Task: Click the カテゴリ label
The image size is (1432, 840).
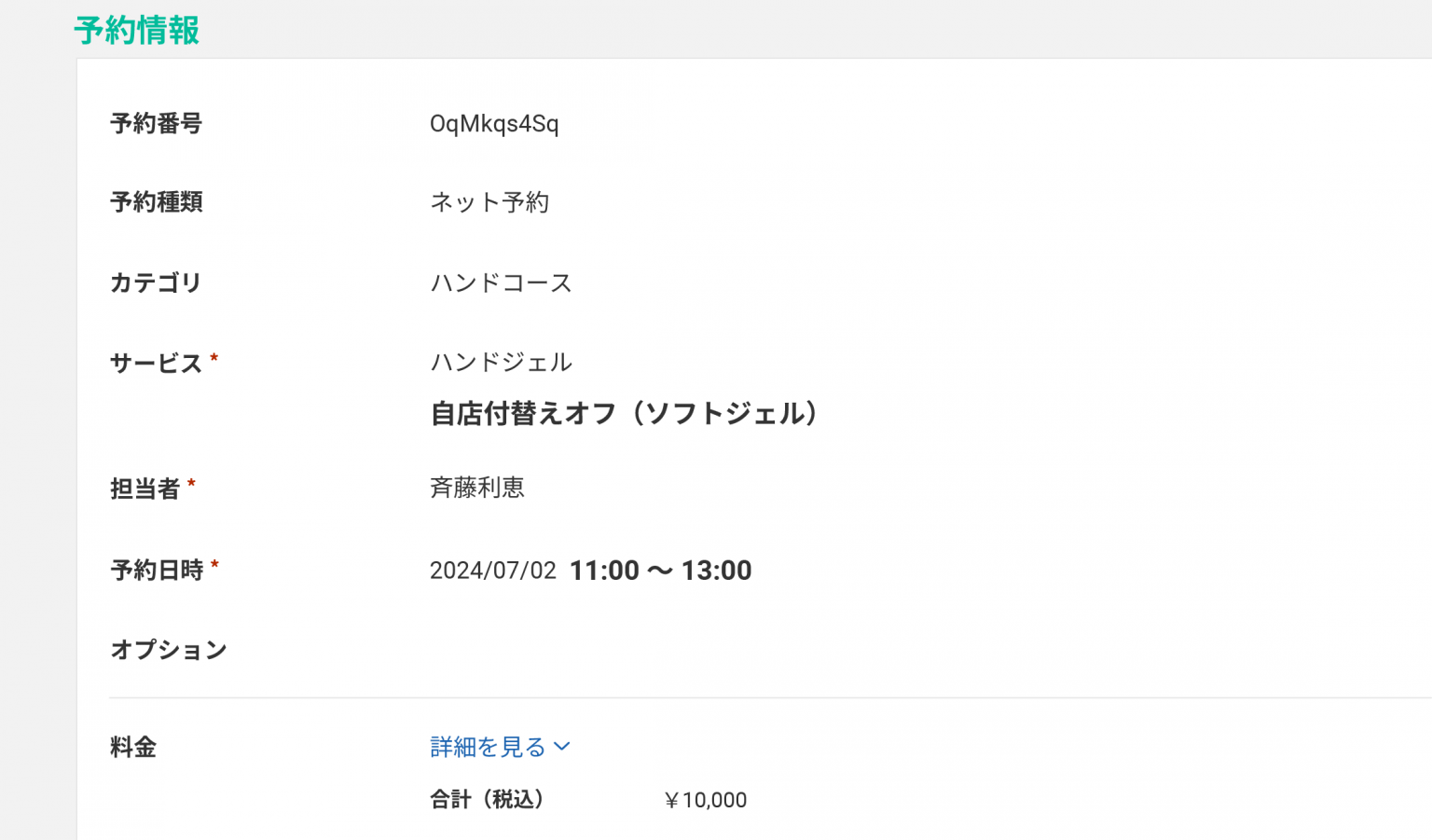Action: (x=156, y=282)
